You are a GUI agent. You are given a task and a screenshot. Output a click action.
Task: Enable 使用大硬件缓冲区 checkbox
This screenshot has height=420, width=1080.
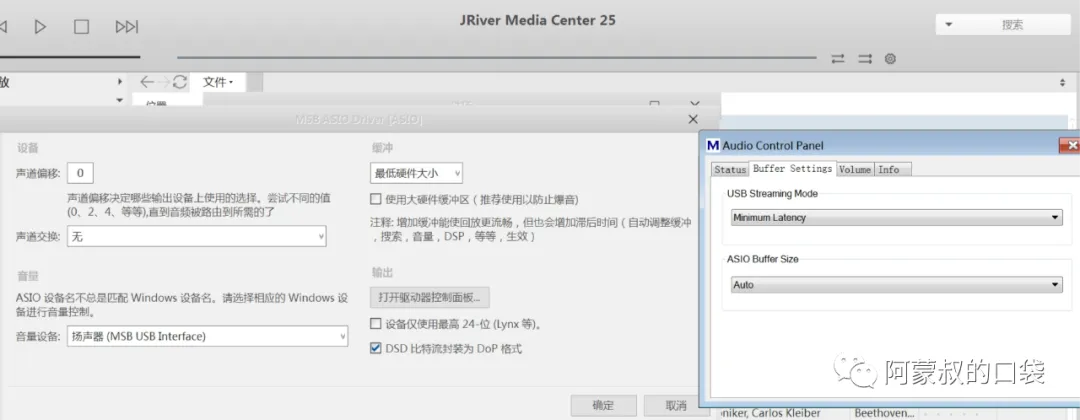(375, 200)
